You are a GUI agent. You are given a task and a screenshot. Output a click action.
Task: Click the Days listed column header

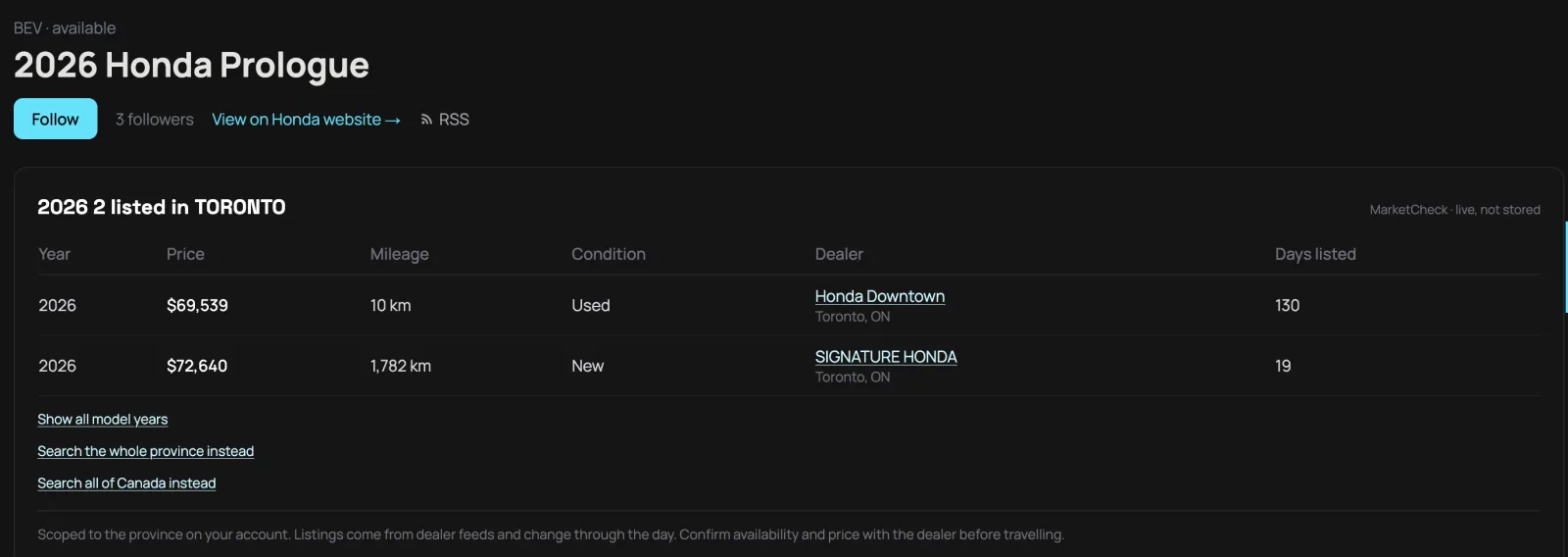1315,254
